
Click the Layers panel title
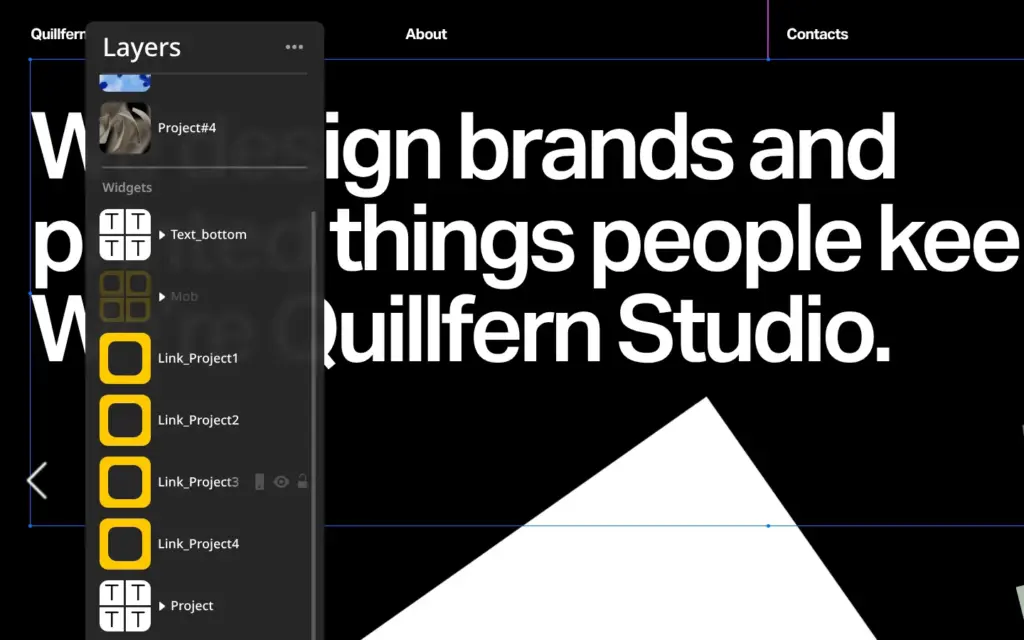142,48
